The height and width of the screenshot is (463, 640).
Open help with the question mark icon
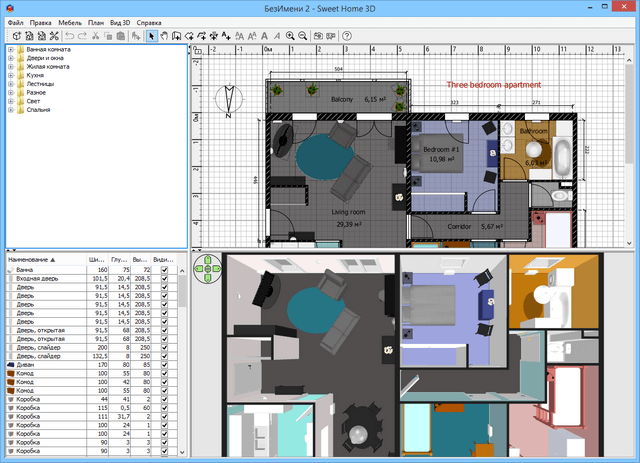347,36
